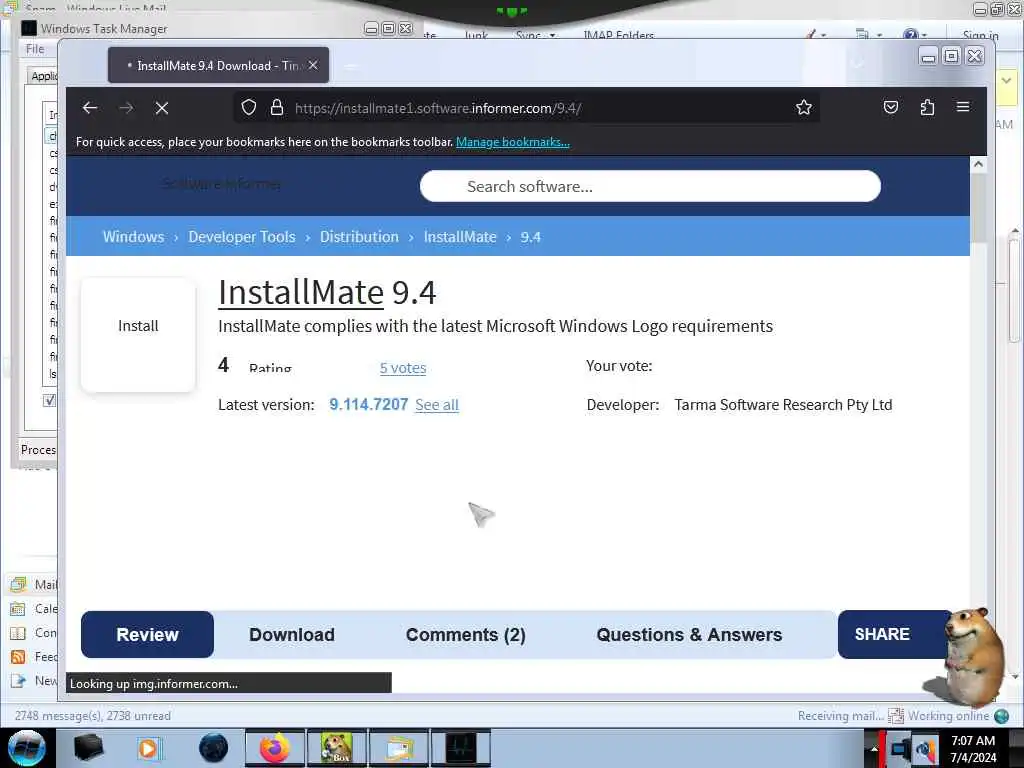
Task: Open the InstallMate breadcrumb link
Action: tap(460, 237)
